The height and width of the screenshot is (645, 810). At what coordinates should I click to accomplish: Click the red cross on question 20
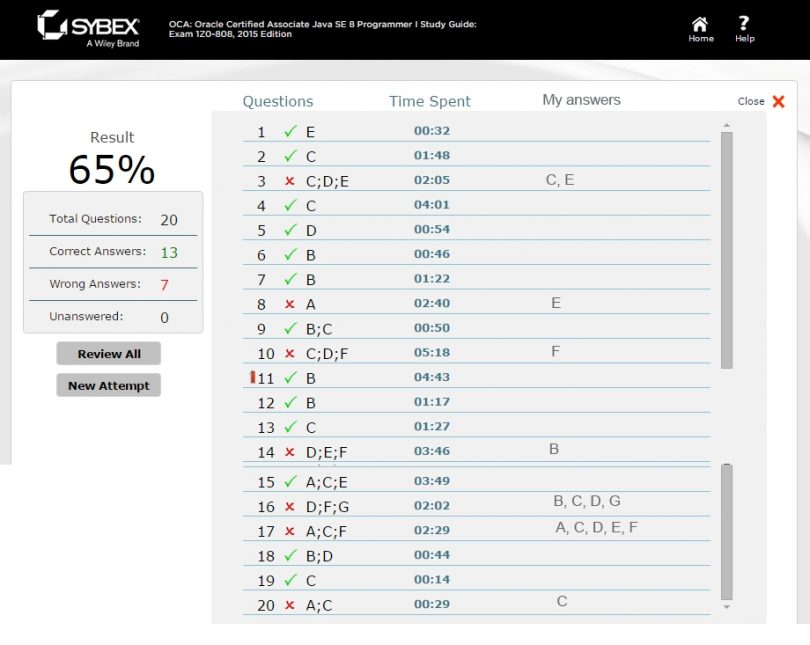click(290, 605)
